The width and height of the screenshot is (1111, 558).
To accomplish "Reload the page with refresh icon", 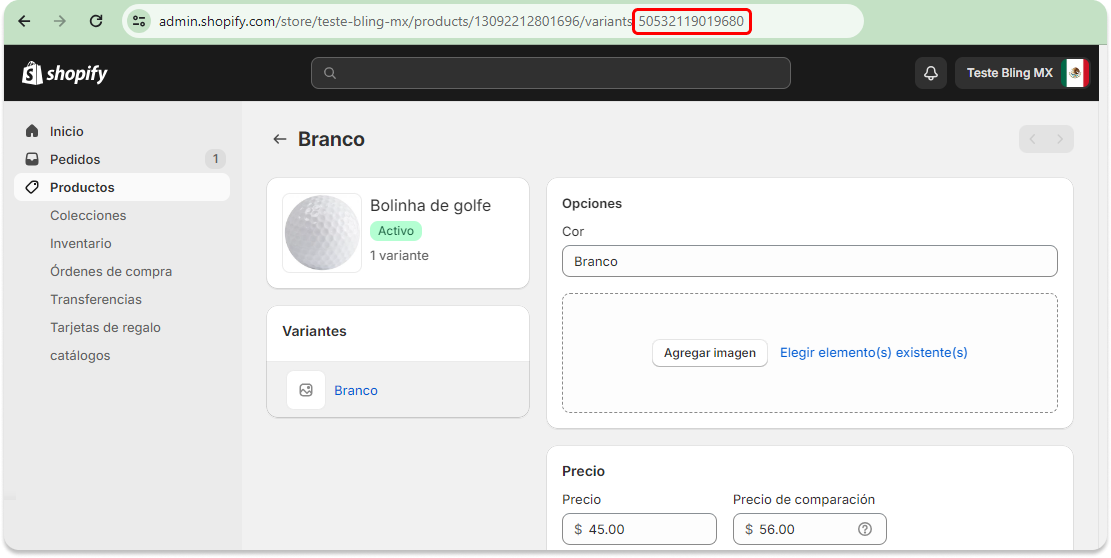I will click(96, 21).
